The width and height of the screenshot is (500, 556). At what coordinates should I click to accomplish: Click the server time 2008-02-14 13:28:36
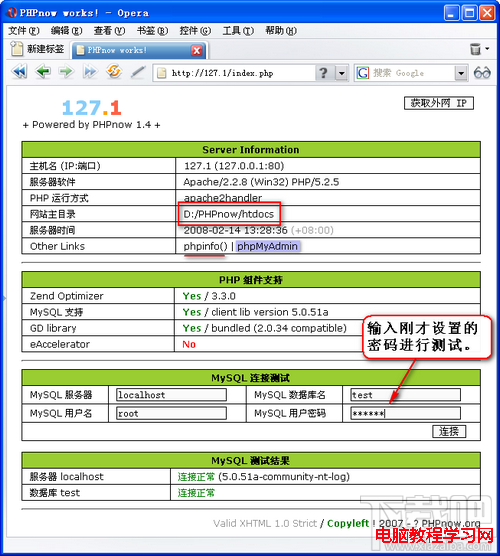[235, 230]
